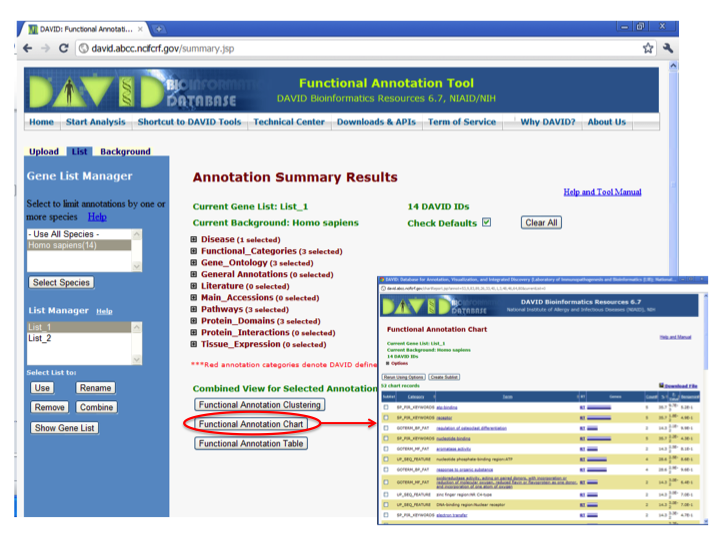Switch to the Upload tab
Viewport: 720px width, 540px height.
point(43,152)
